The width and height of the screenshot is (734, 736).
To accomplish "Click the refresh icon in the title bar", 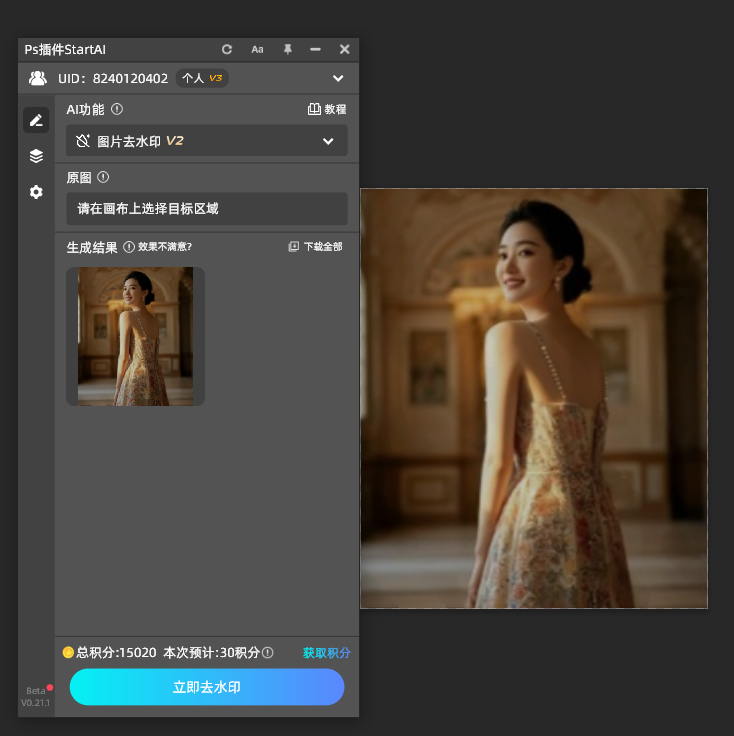I will [227, 49].
